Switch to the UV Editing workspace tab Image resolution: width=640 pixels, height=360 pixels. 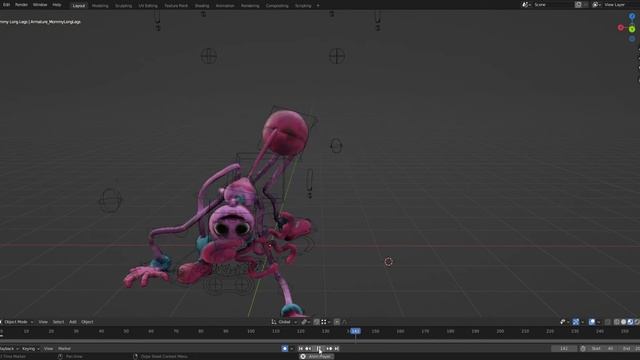pyautogui.click(x=148, y=6)
